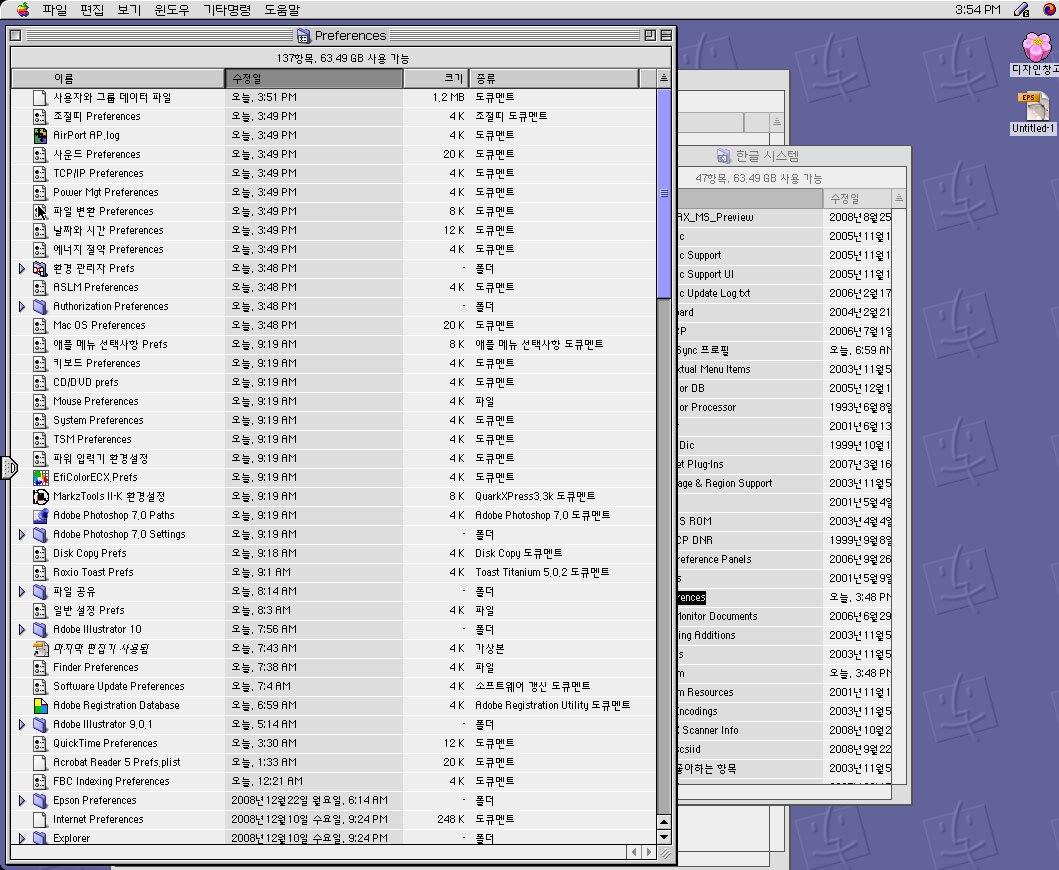This screenshot has height=870, width=1059.
Task: Expand the 환경 관리자 Prefs folder
Action: coord(22,268)
